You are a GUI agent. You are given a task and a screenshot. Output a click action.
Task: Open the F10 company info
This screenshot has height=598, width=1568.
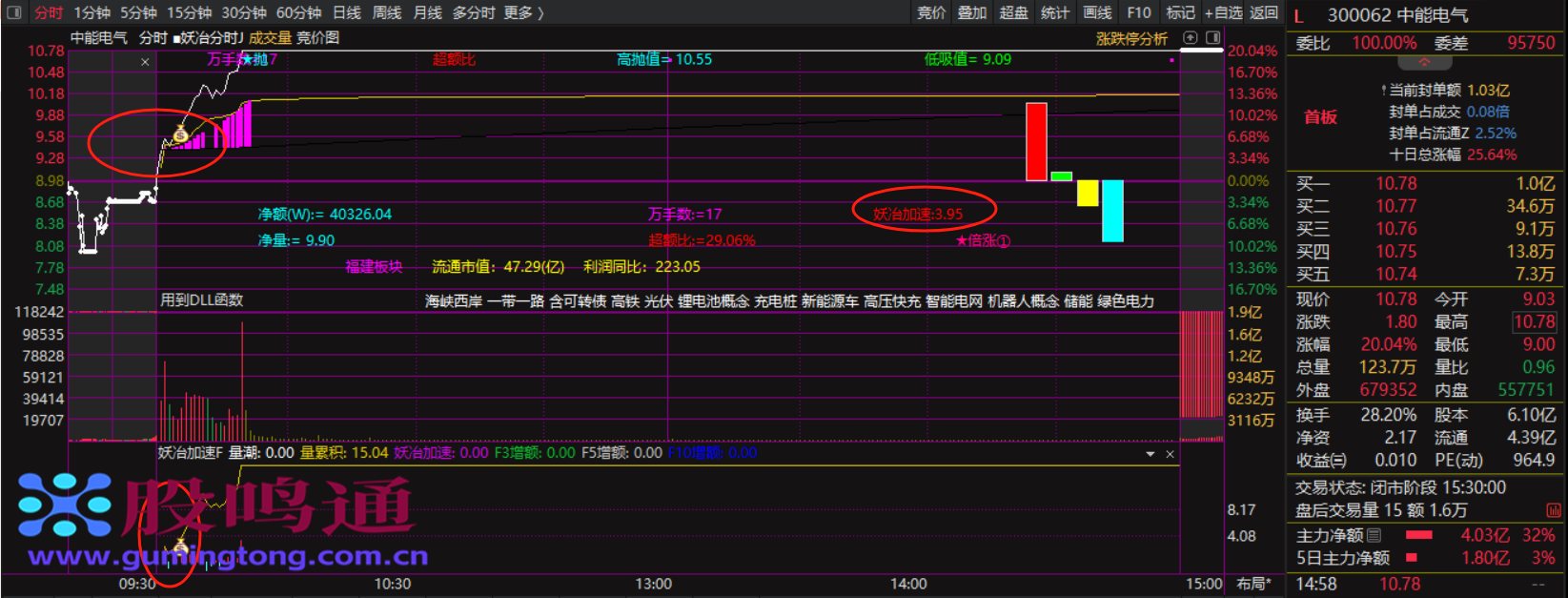pos(1138,12)
